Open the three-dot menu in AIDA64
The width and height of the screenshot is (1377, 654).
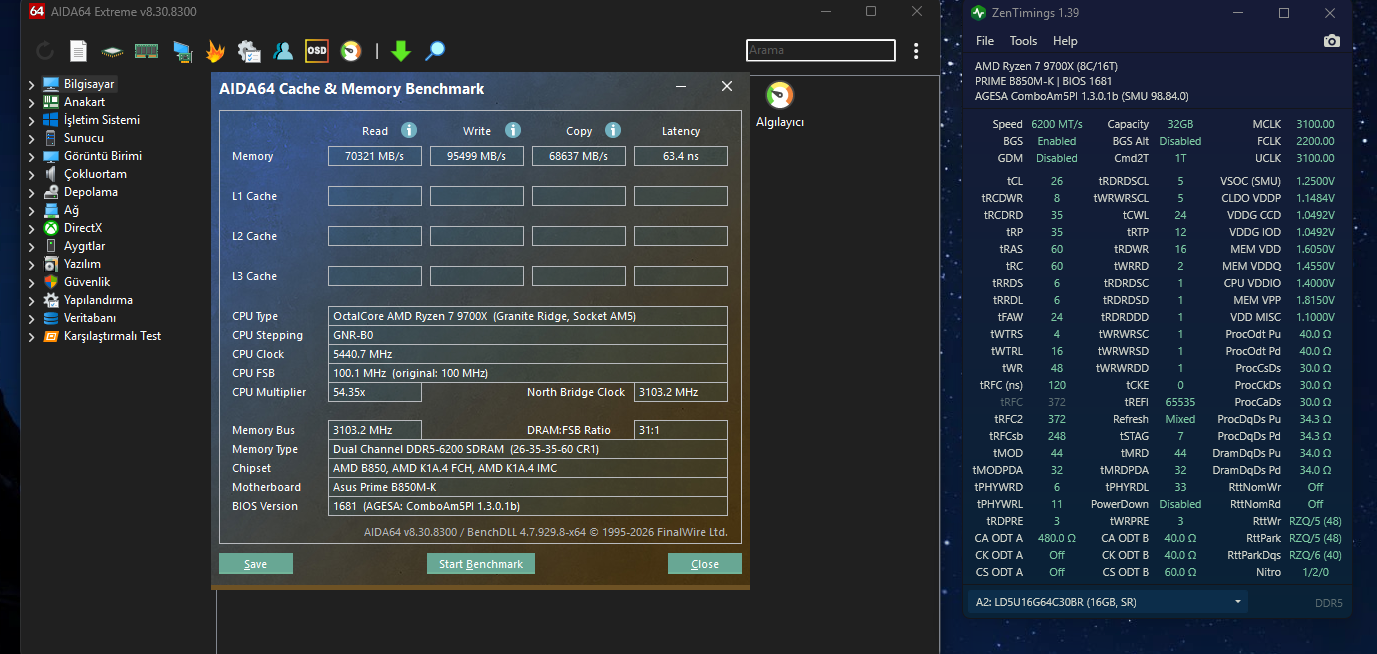pos(916,50)
